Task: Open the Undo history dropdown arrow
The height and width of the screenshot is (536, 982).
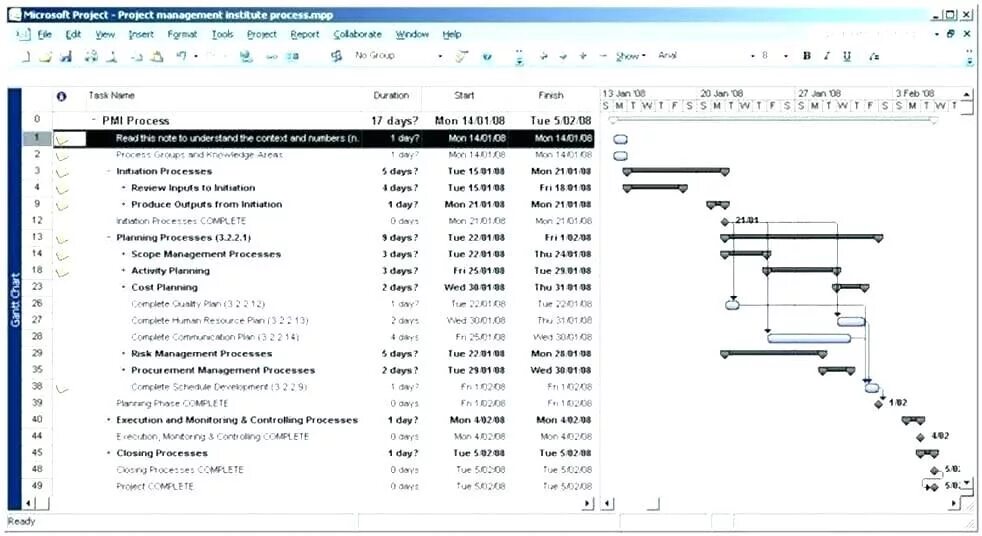Action: pos(195,56)
